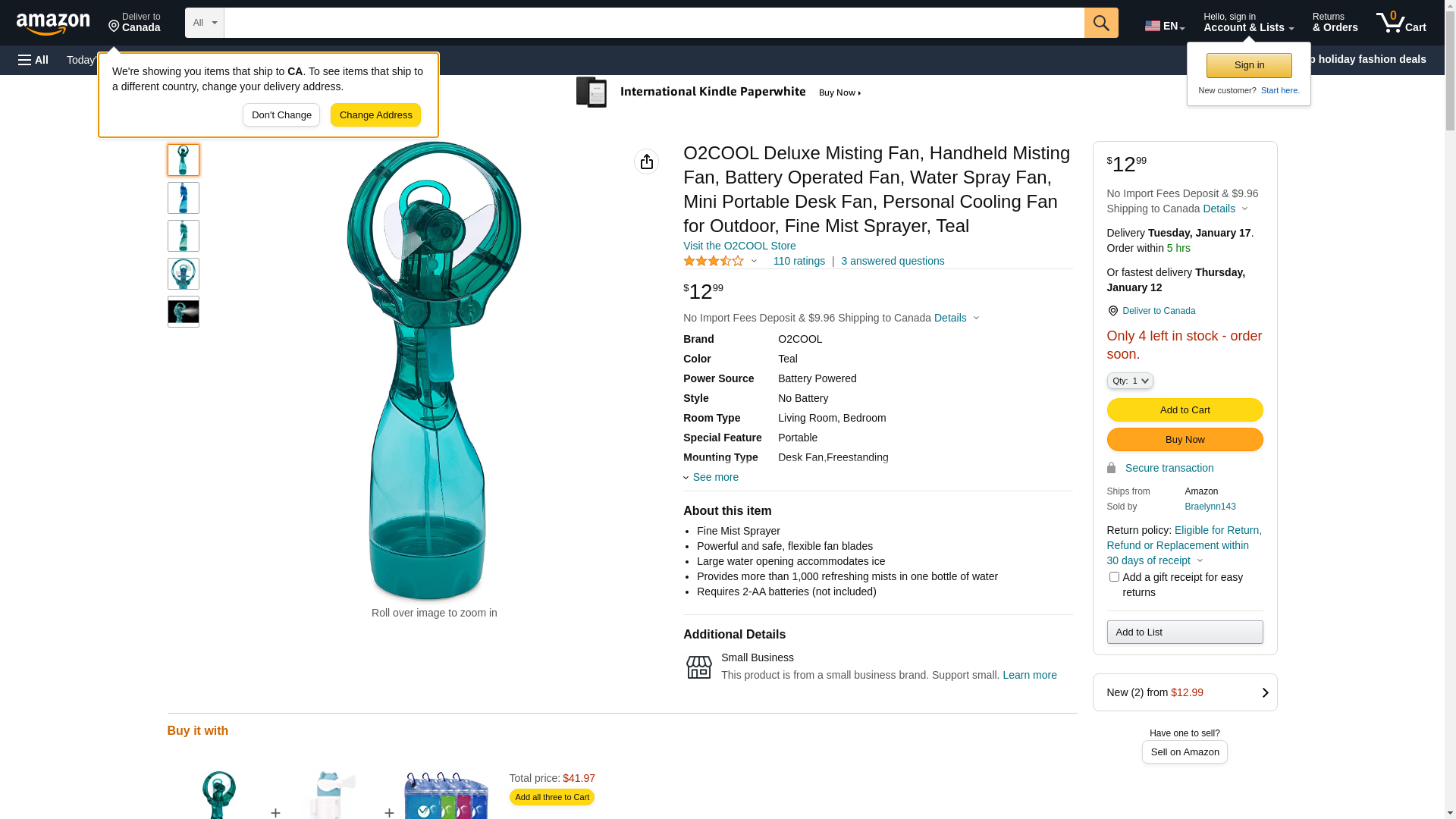Open the Qty quantity dropdown
The width and height of the screenshot is (1456, 819).
coord(1130,381)
